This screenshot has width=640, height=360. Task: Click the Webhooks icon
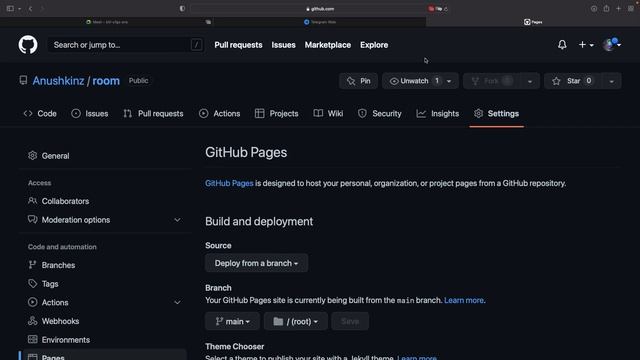[x=33, y=321]
